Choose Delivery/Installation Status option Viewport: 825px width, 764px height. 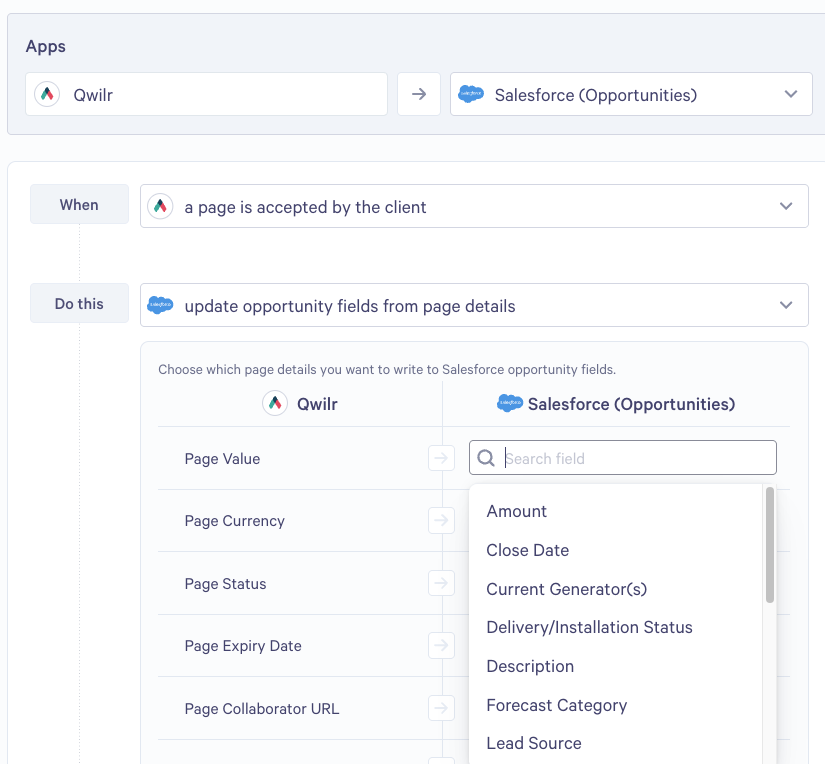click(x=589, y=627)
